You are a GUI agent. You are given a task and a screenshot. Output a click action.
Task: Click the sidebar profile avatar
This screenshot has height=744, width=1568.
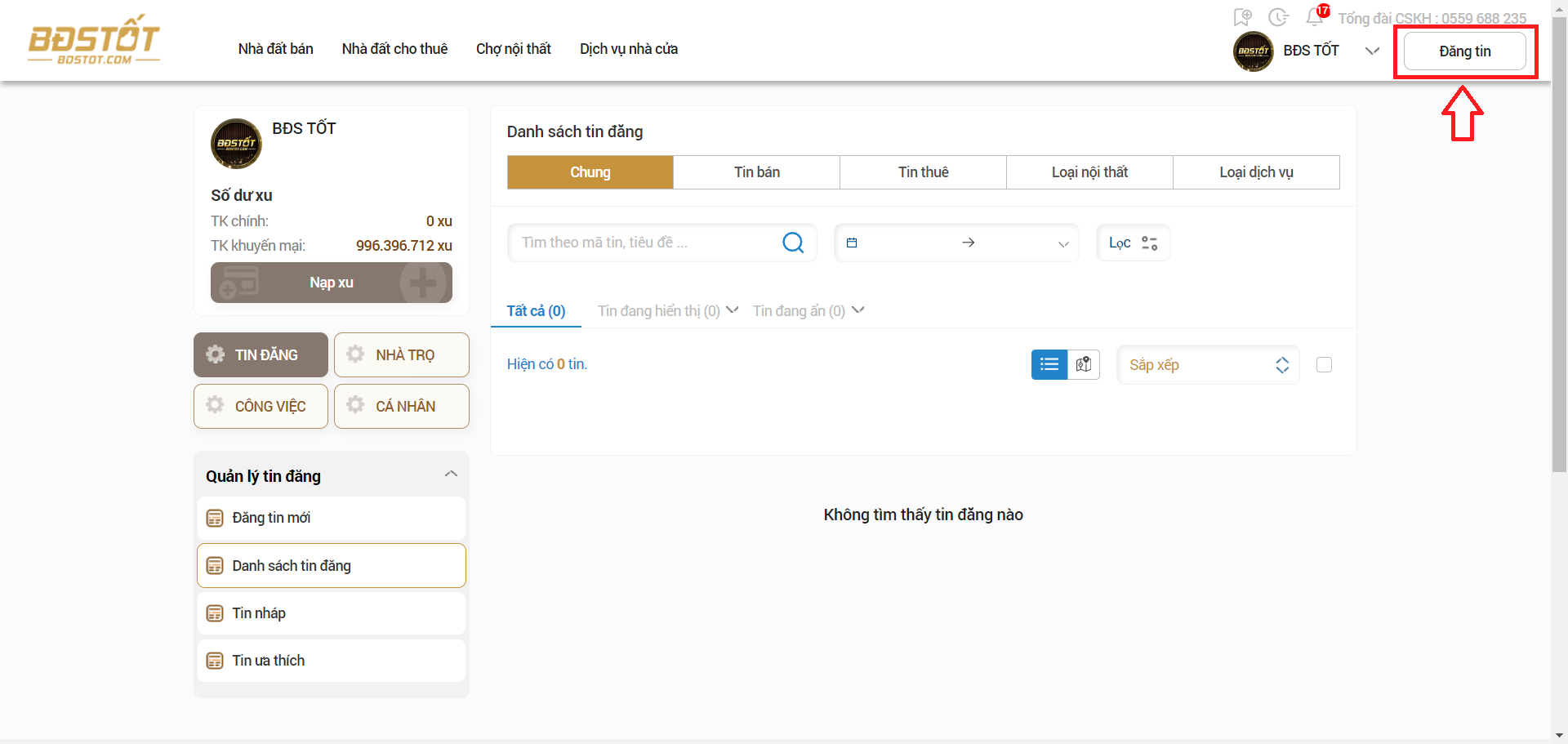(236, 144)
